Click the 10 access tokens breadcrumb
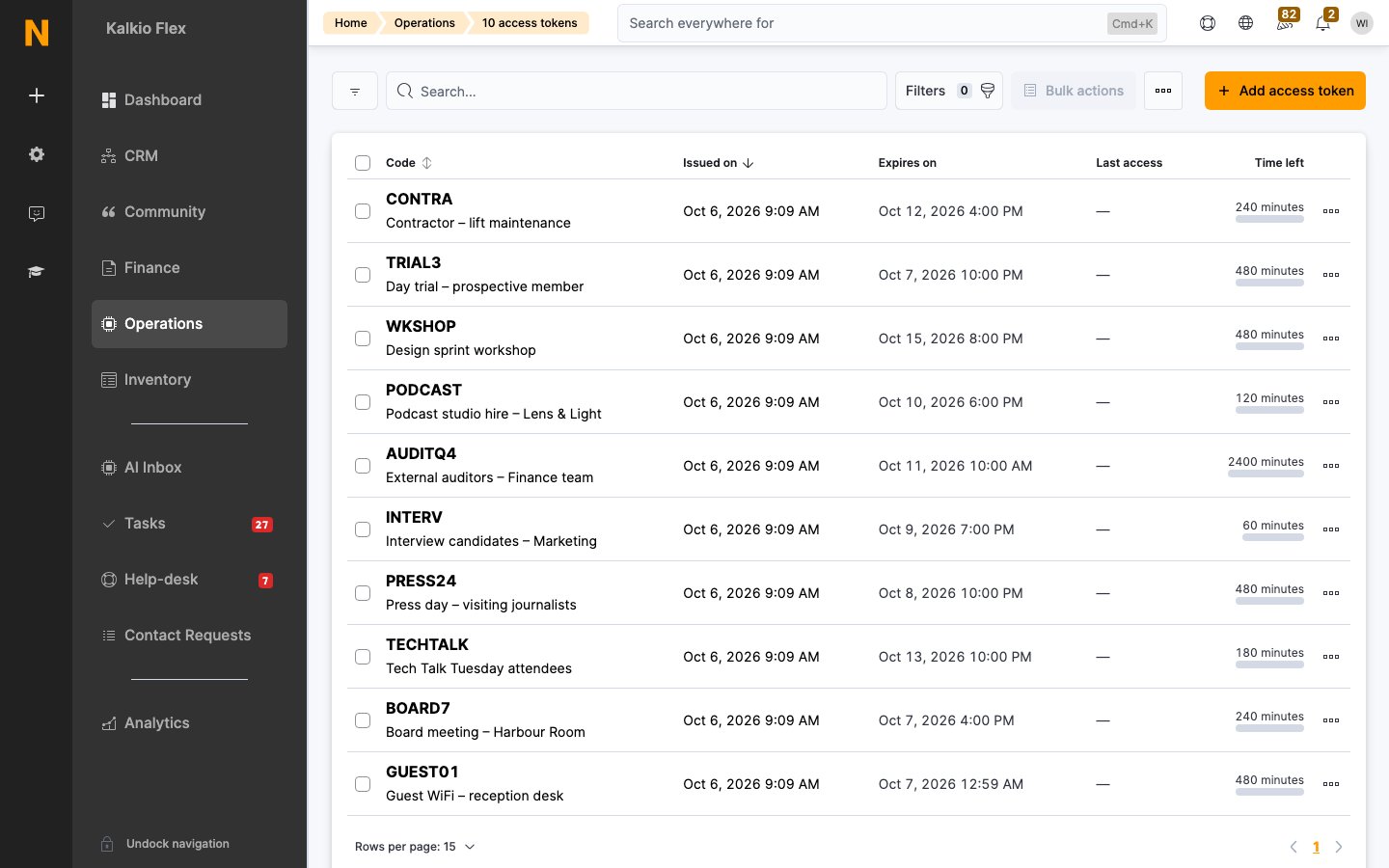Screen dimensions: 1389x868 [x=530, y=23]
